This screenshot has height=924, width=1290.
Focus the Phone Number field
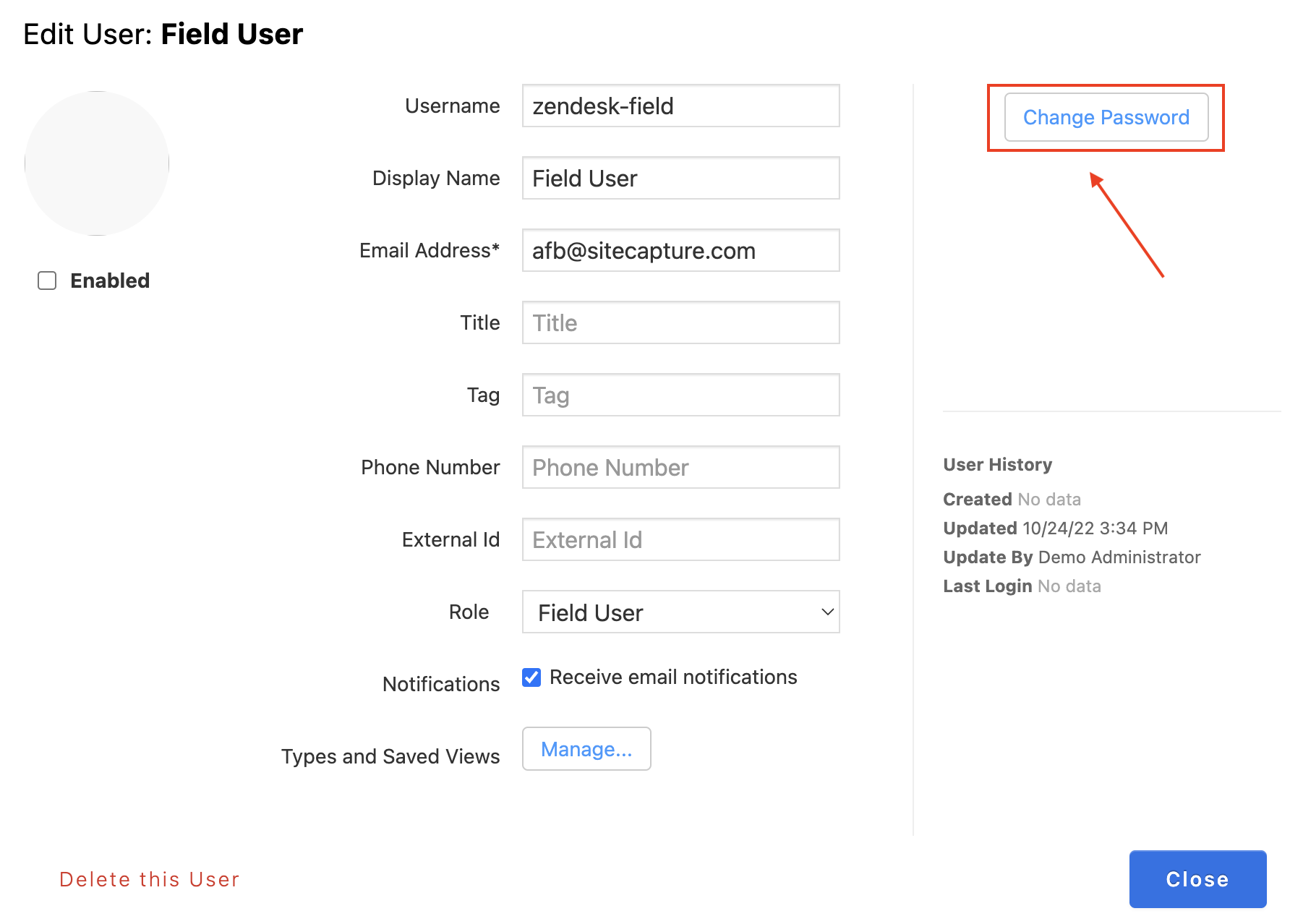680,468
